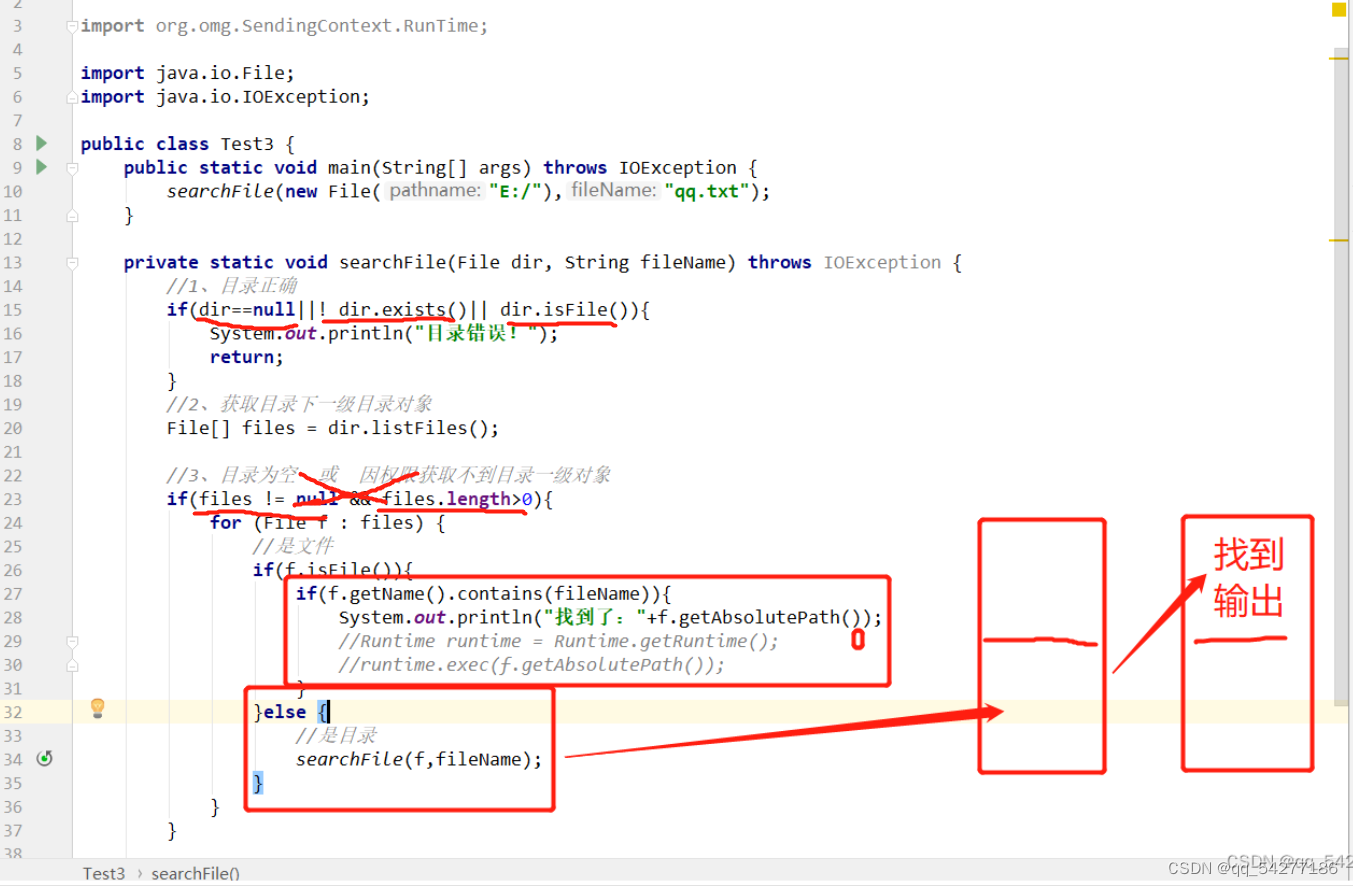Collapse the main method fold marker at line 9
1353x886 pixels.
(x=72, y=168)
